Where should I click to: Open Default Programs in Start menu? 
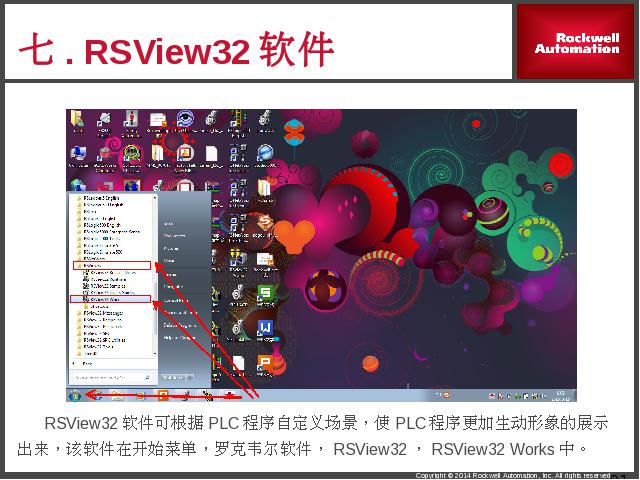(180, 325)
